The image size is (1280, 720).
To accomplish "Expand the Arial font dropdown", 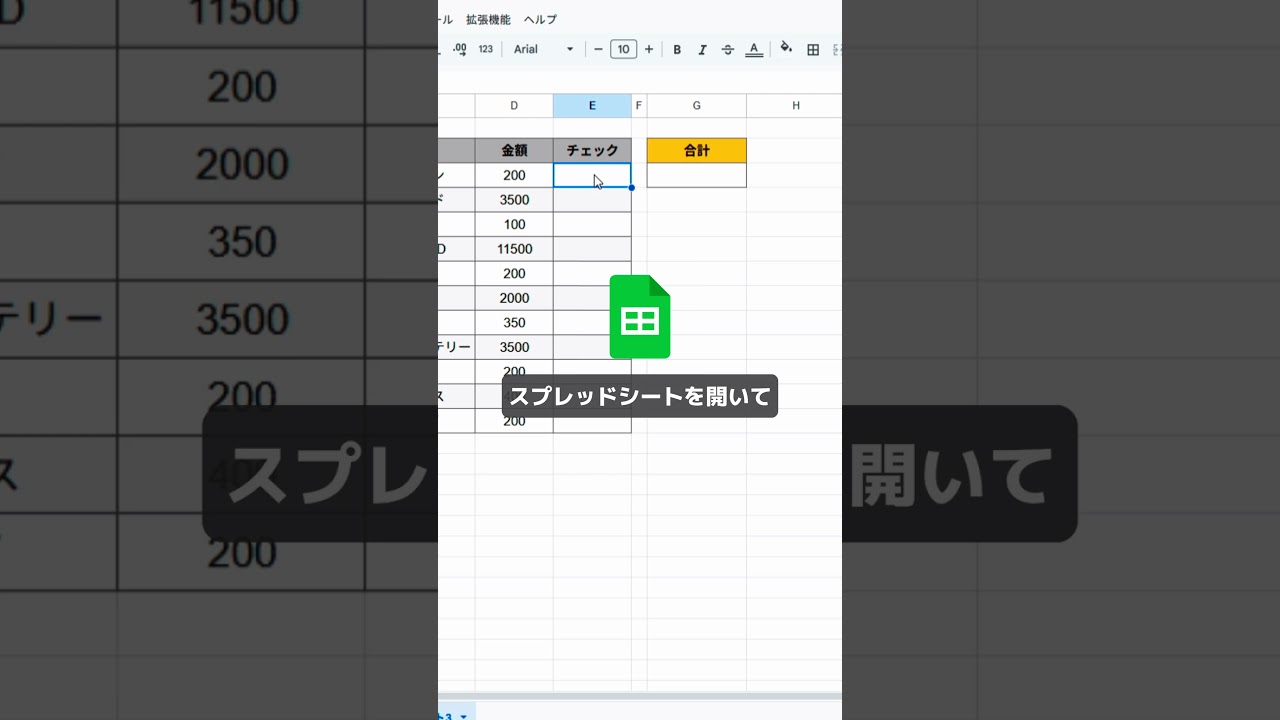I will click(x=544, y=49).
